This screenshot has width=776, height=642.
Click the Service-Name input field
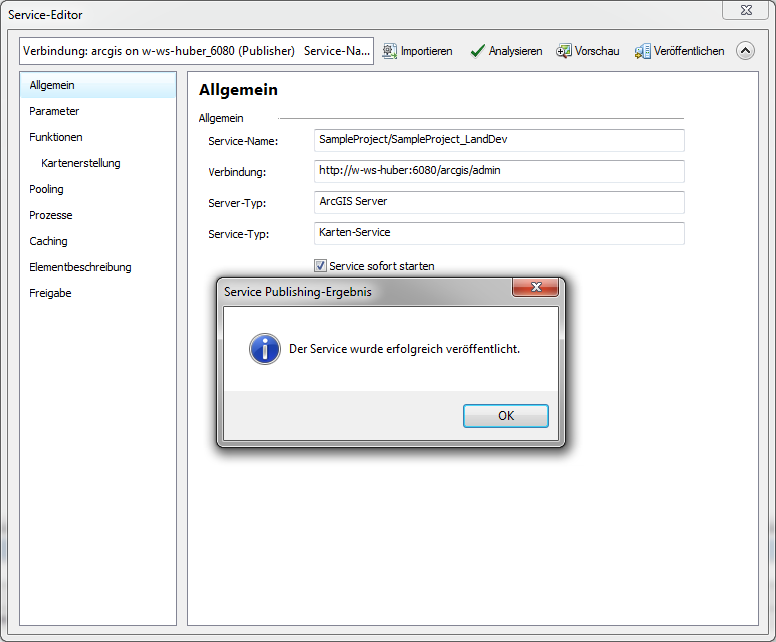498,140
